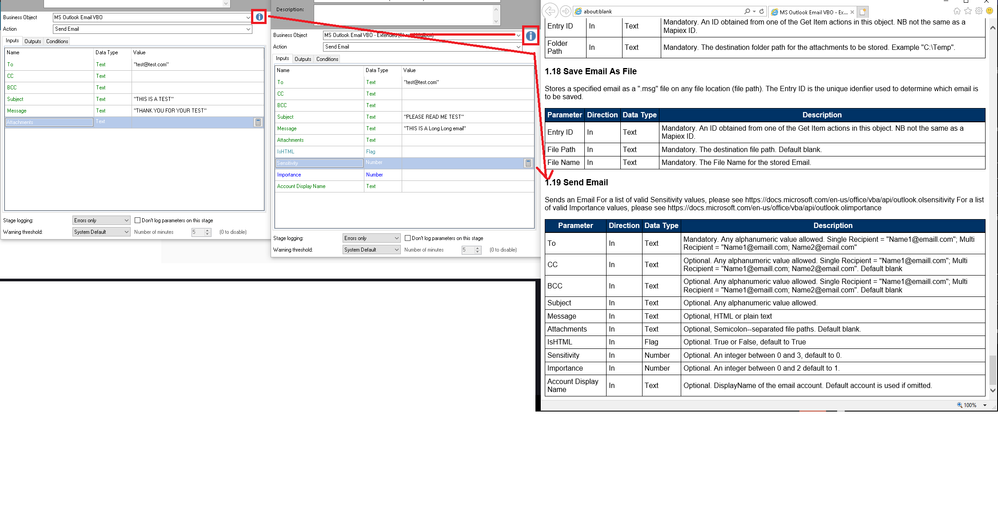Select CC row in left window
This screenshot has width=998, height=520.
tap(134, 76)
